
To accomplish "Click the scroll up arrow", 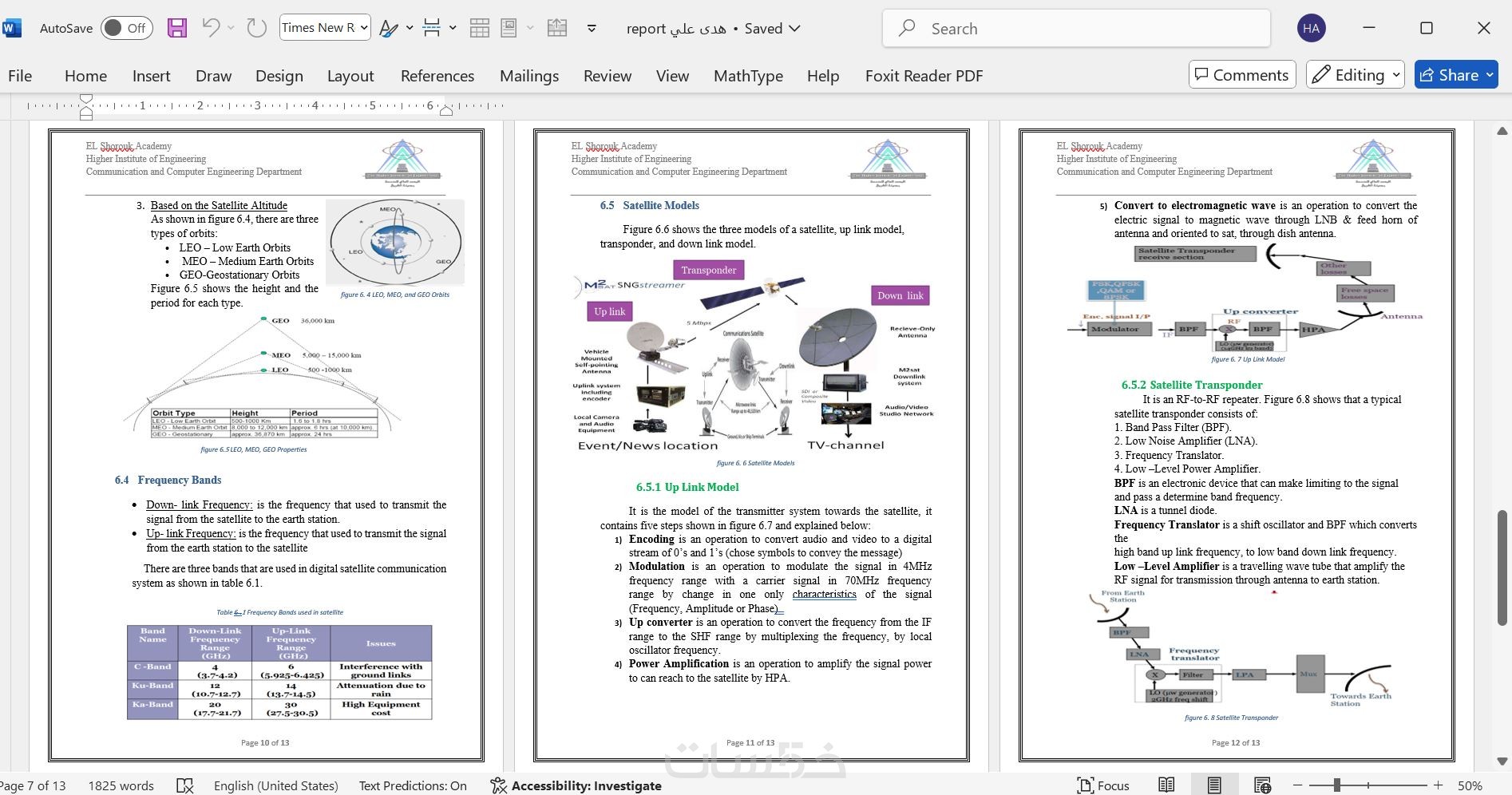I will click(x=1502, y=131).
